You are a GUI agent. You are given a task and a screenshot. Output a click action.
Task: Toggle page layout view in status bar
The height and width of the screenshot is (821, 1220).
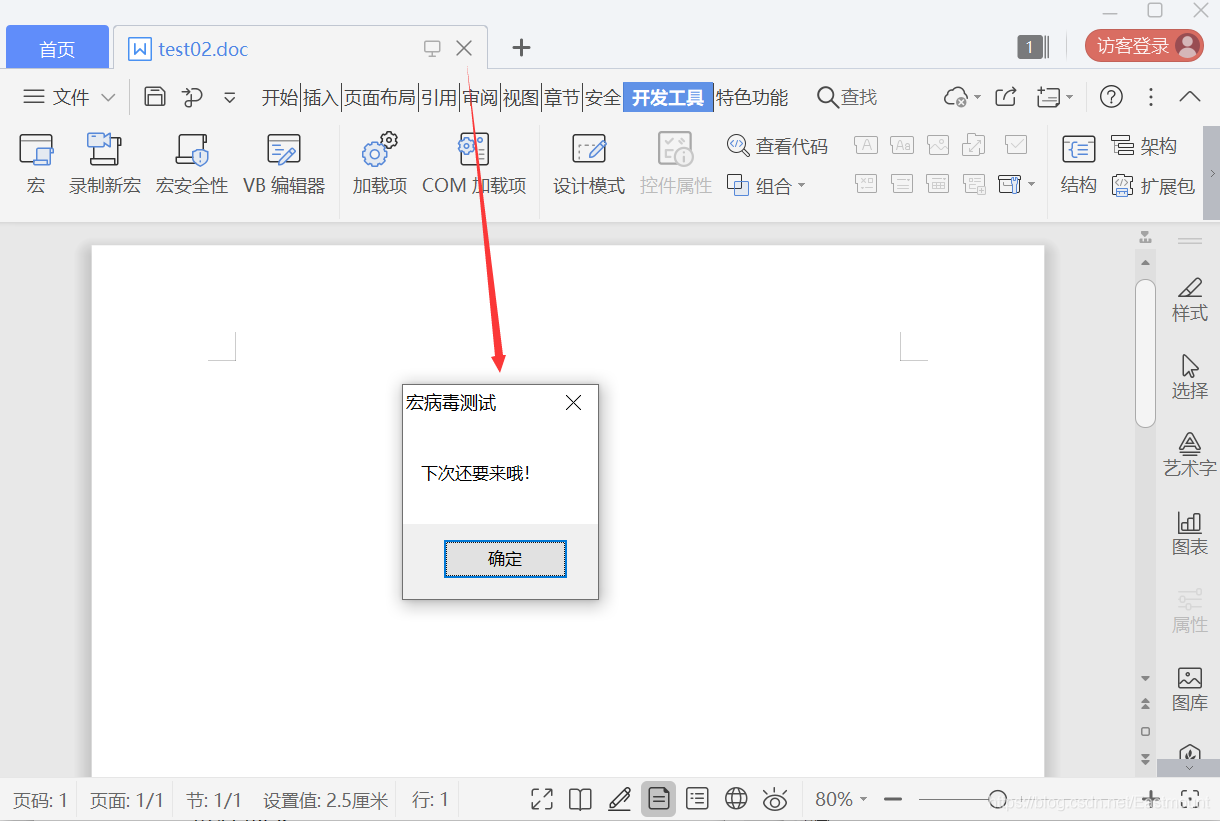[x=658, y=799]
